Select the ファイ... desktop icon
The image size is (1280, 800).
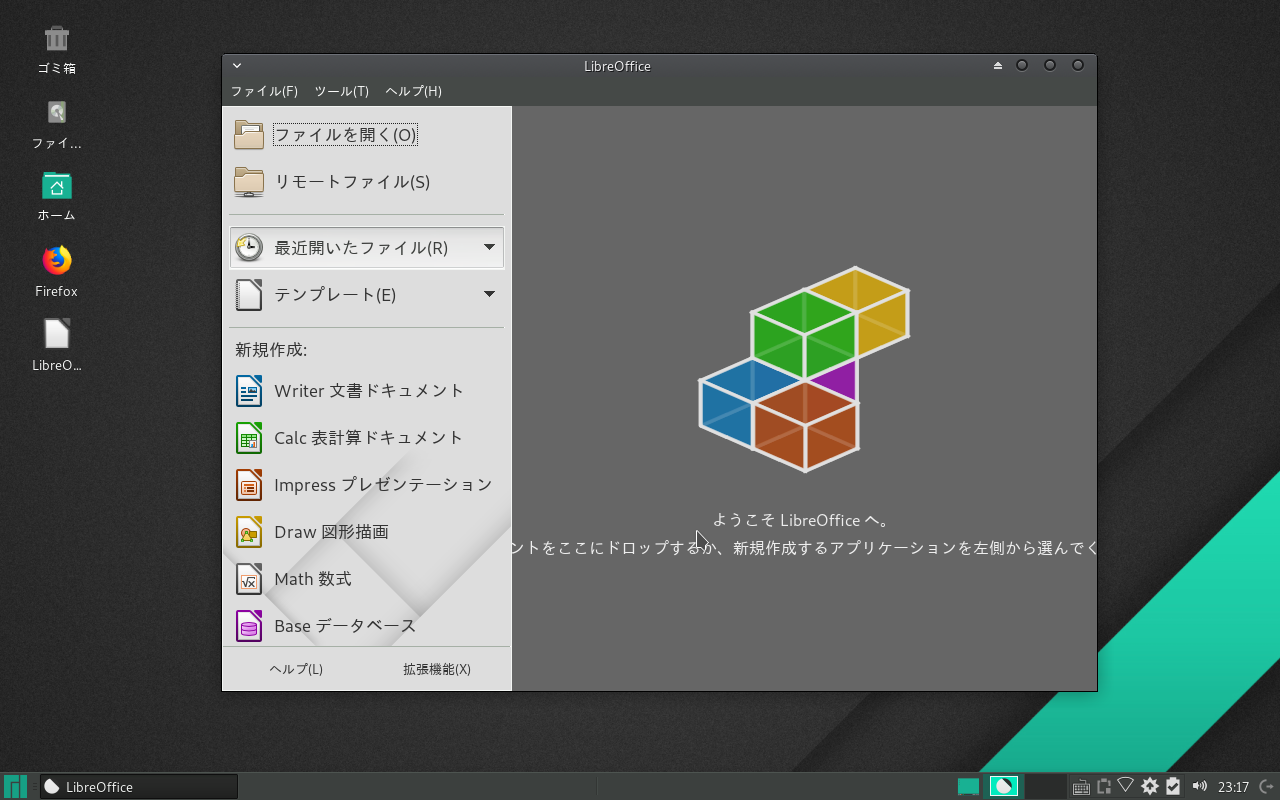57,124
